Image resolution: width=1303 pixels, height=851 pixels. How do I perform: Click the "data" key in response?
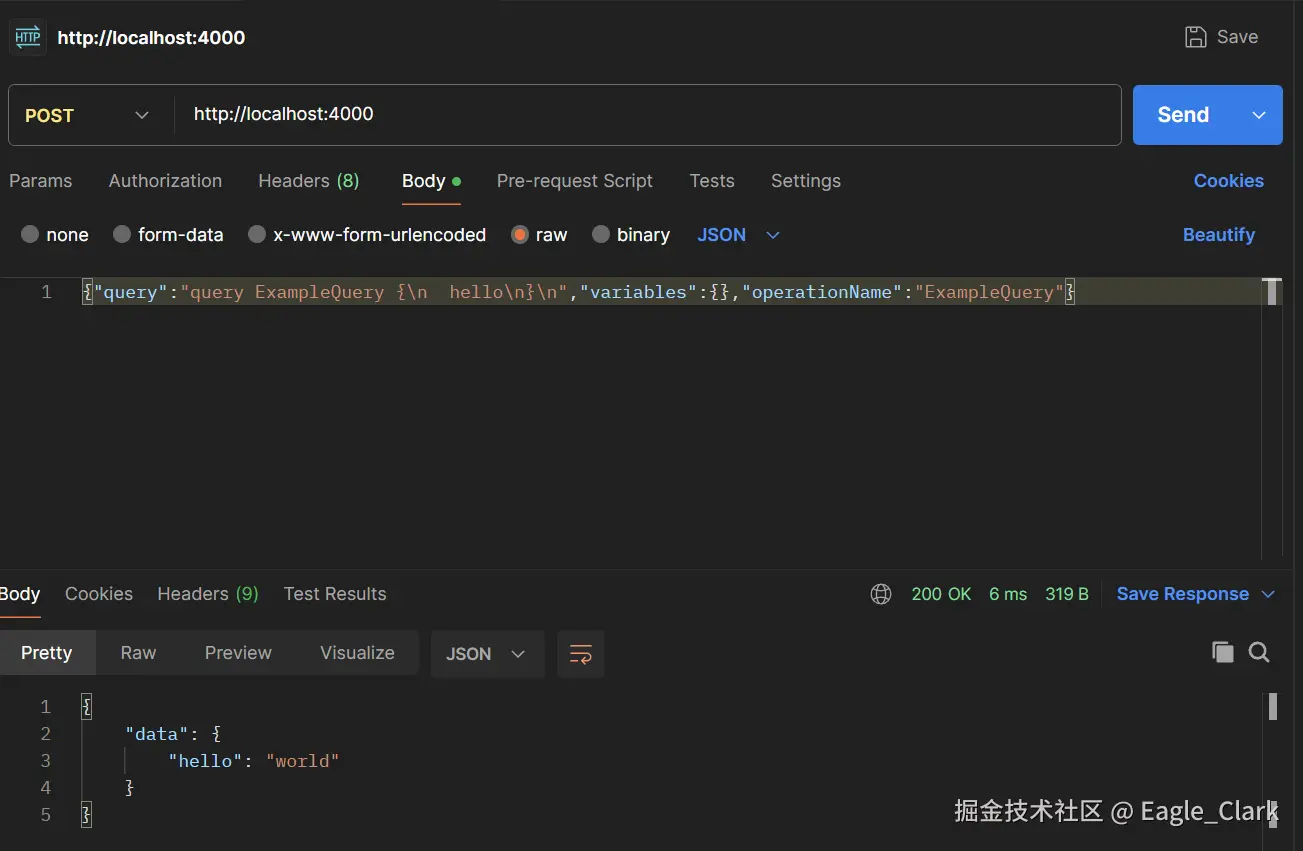click(x=157, y=734)
